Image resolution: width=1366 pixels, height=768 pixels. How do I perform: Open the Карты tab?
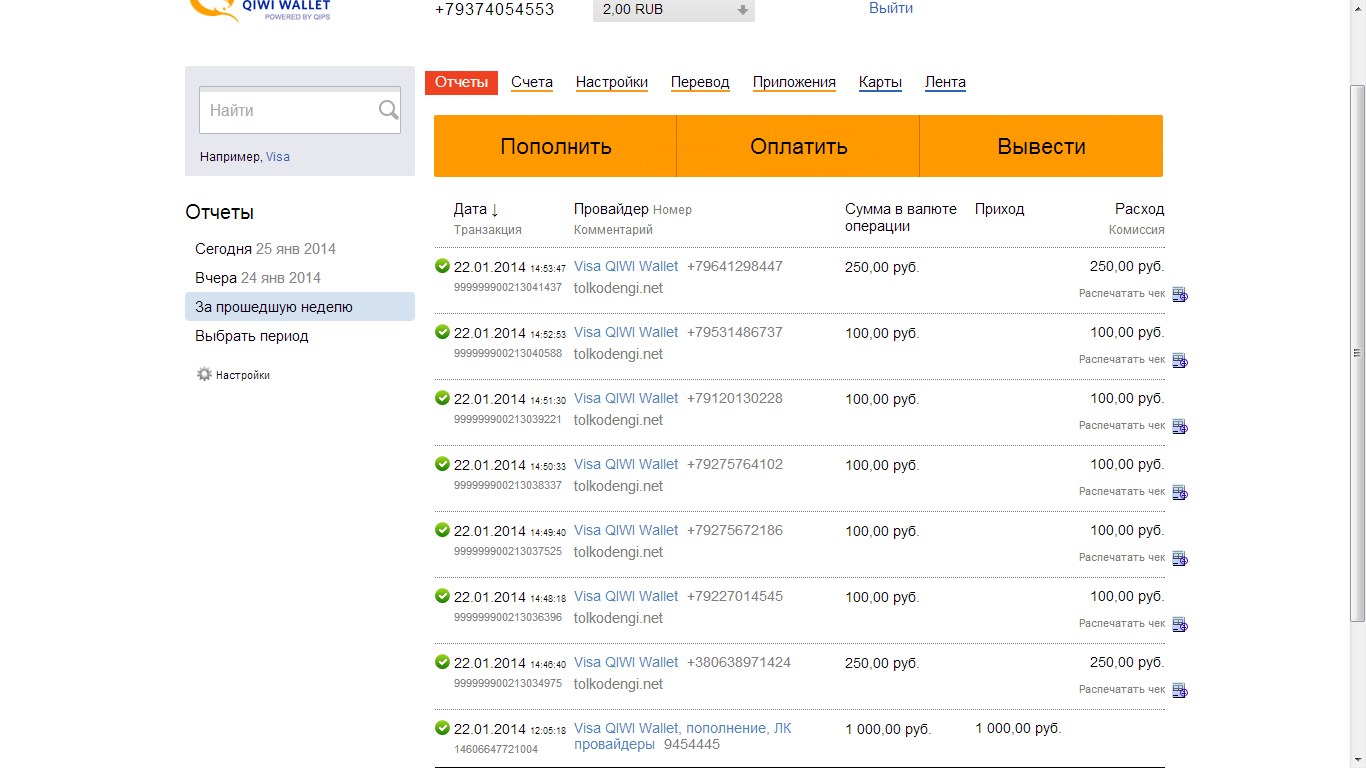(880, 82)
